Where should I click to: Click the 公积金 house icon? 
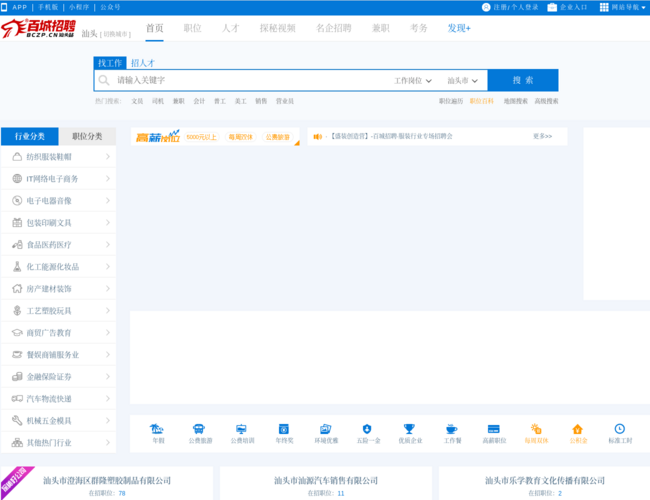coord(577,429)
